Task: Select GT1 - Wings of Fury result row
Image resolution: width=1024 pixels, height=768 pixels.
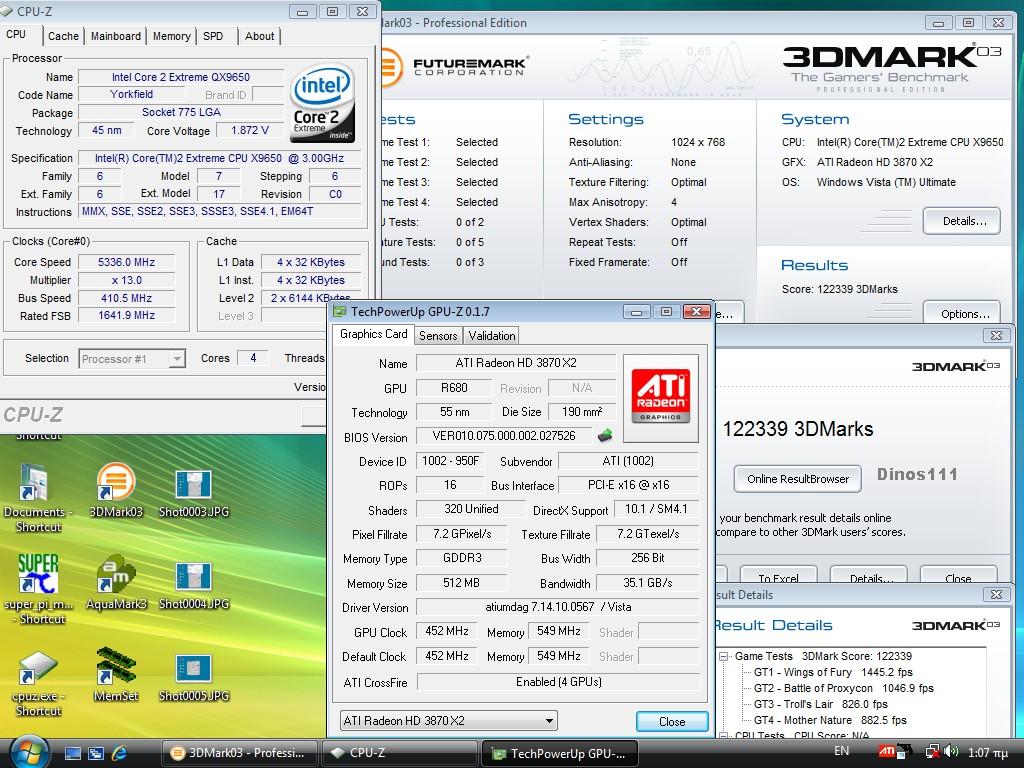Action: coord(833,672)
